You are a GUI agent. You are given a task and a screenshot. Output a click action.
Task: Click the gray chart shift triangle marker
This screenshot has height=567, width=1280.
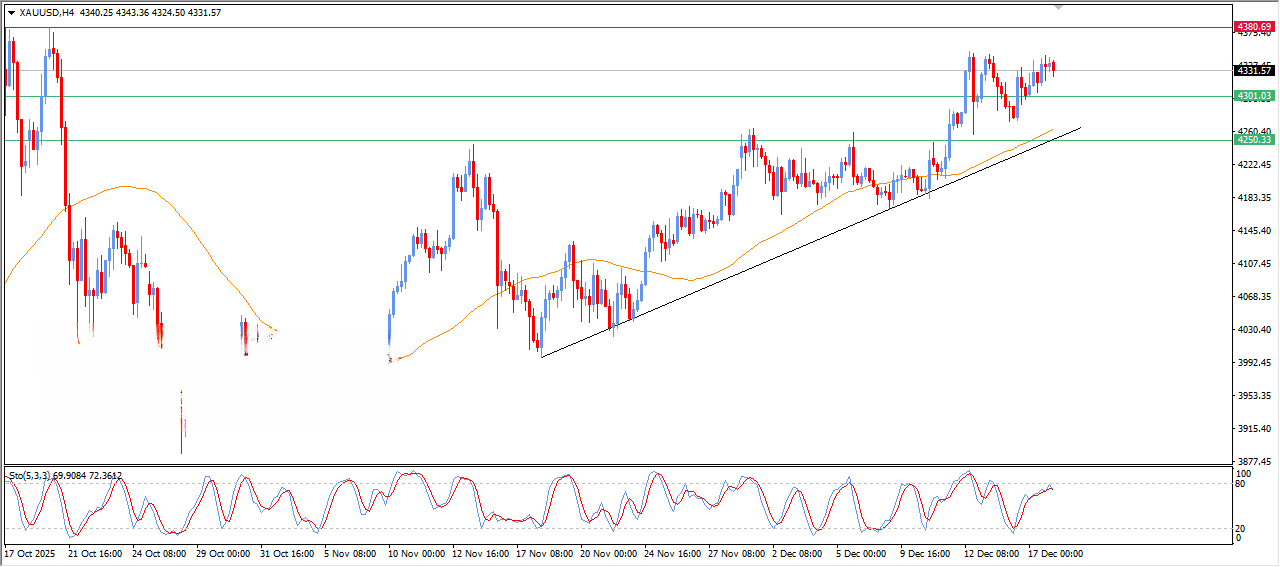[x=1059, y=7]
